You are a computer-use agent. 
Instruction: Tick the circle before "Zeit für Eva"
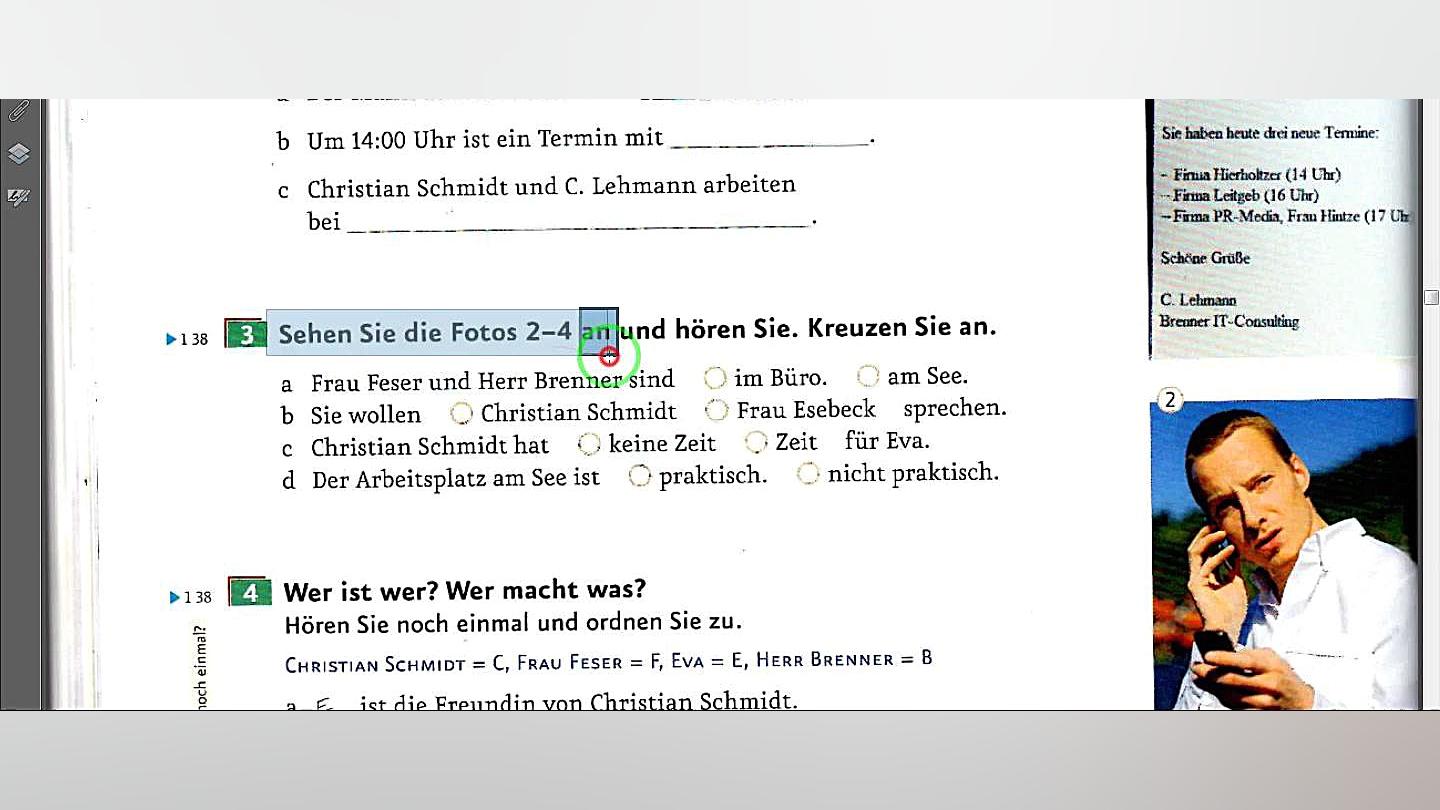[757, 441]
